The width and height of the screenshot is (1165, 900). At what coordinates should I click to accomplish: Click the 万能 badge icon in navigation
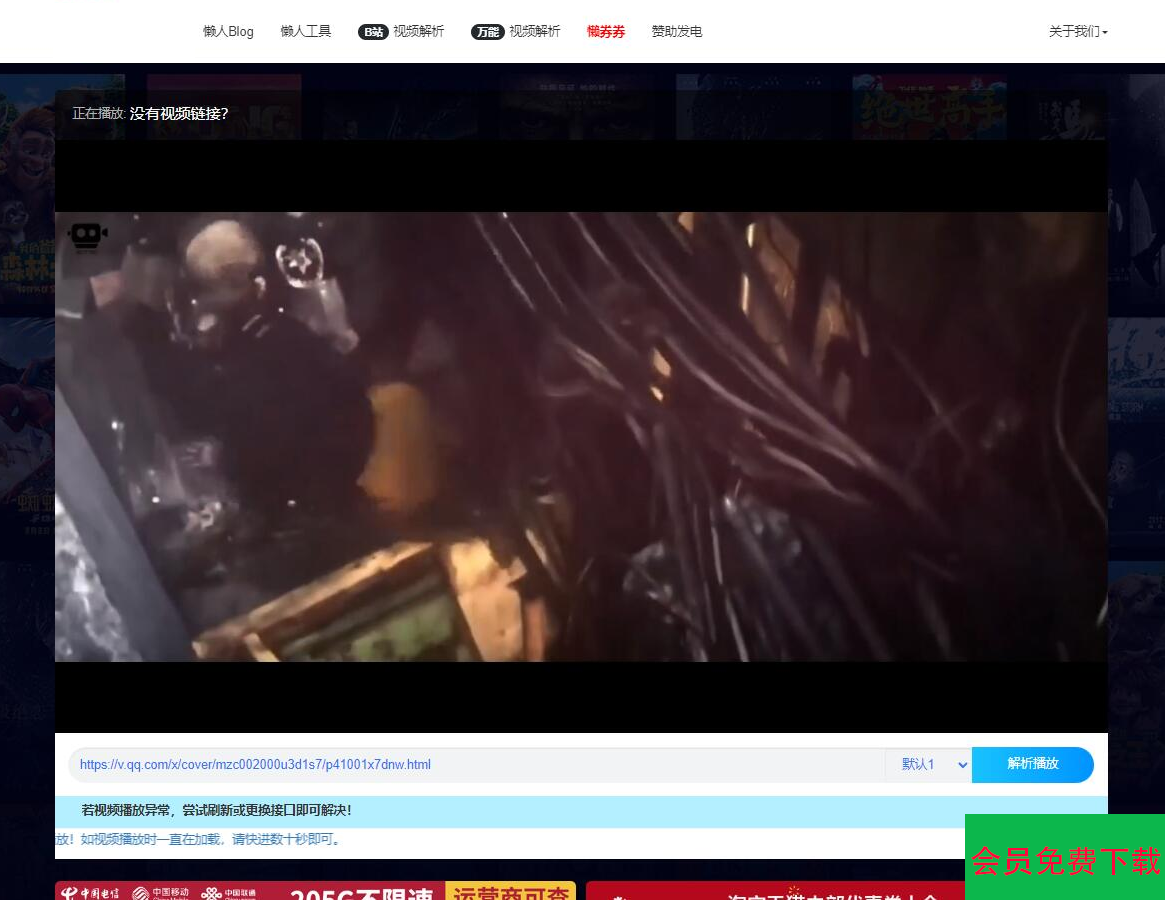[x=486, y=32]
